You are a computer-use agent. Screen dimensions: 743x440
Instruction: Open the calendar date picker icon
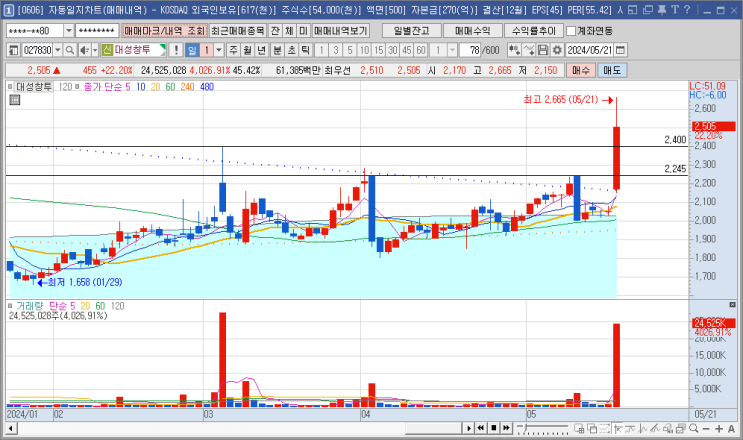[620, 50]
